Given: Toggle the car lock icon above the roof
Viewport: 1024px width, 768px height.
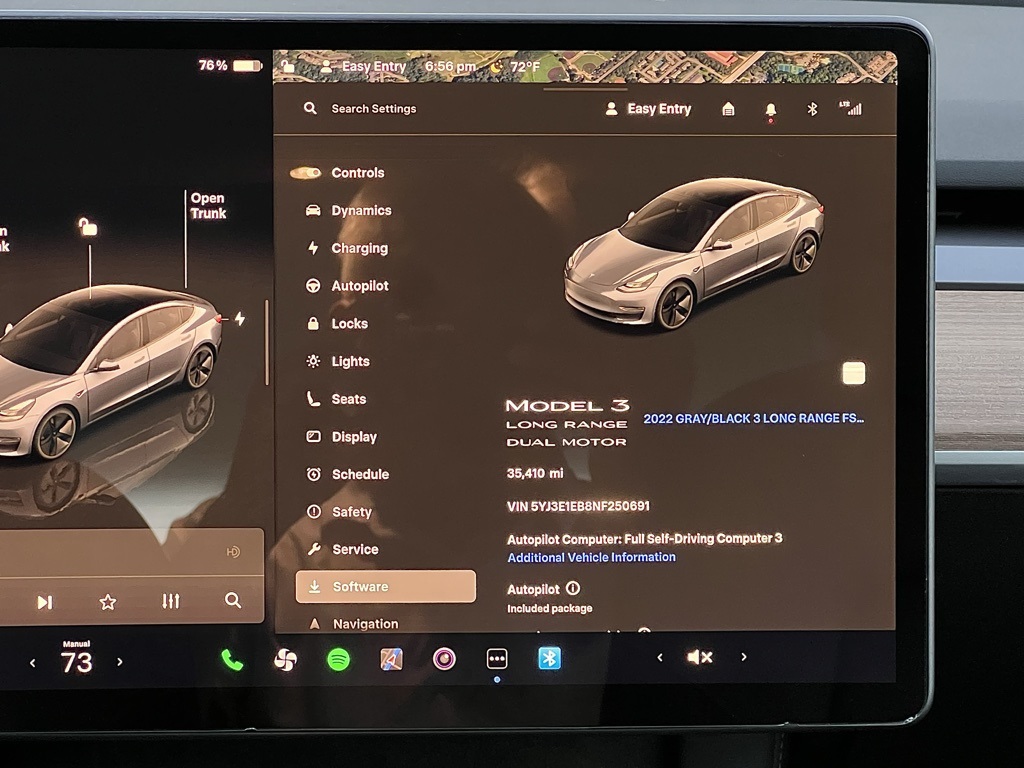Looking at the screenshot, I should pyautogui.click(x=89, y=228).
